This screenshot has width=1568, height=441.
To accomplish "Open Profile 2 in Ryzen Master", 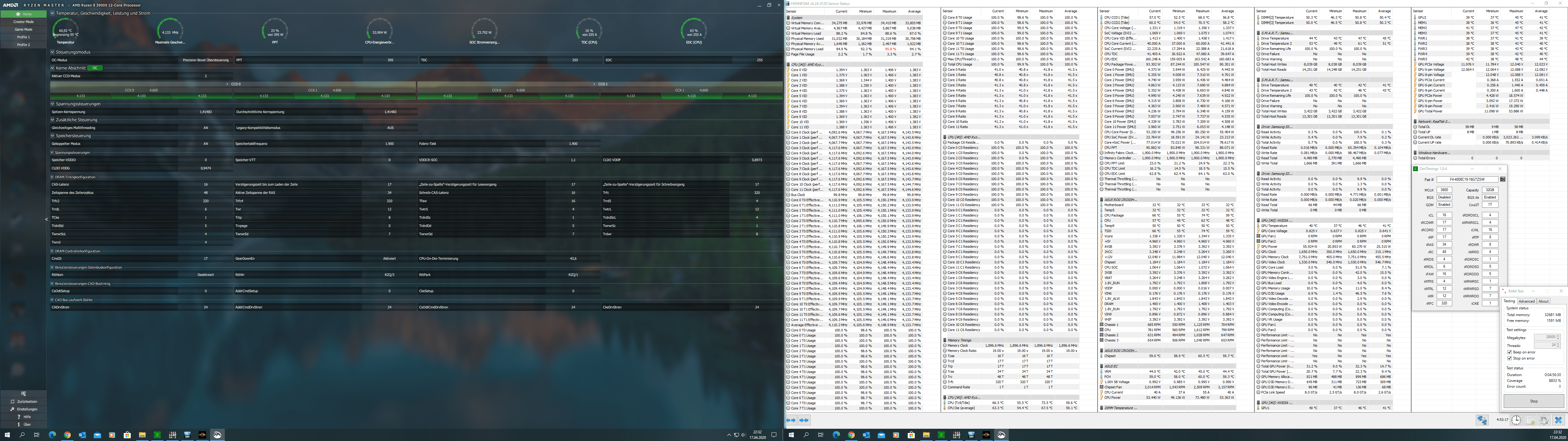I will point(23,44).
